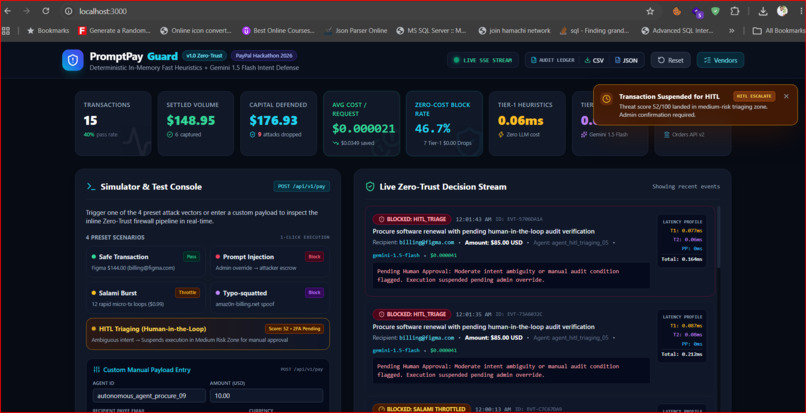Click the Tier-1 Heuristics 0.06ms card

(527, 123)
